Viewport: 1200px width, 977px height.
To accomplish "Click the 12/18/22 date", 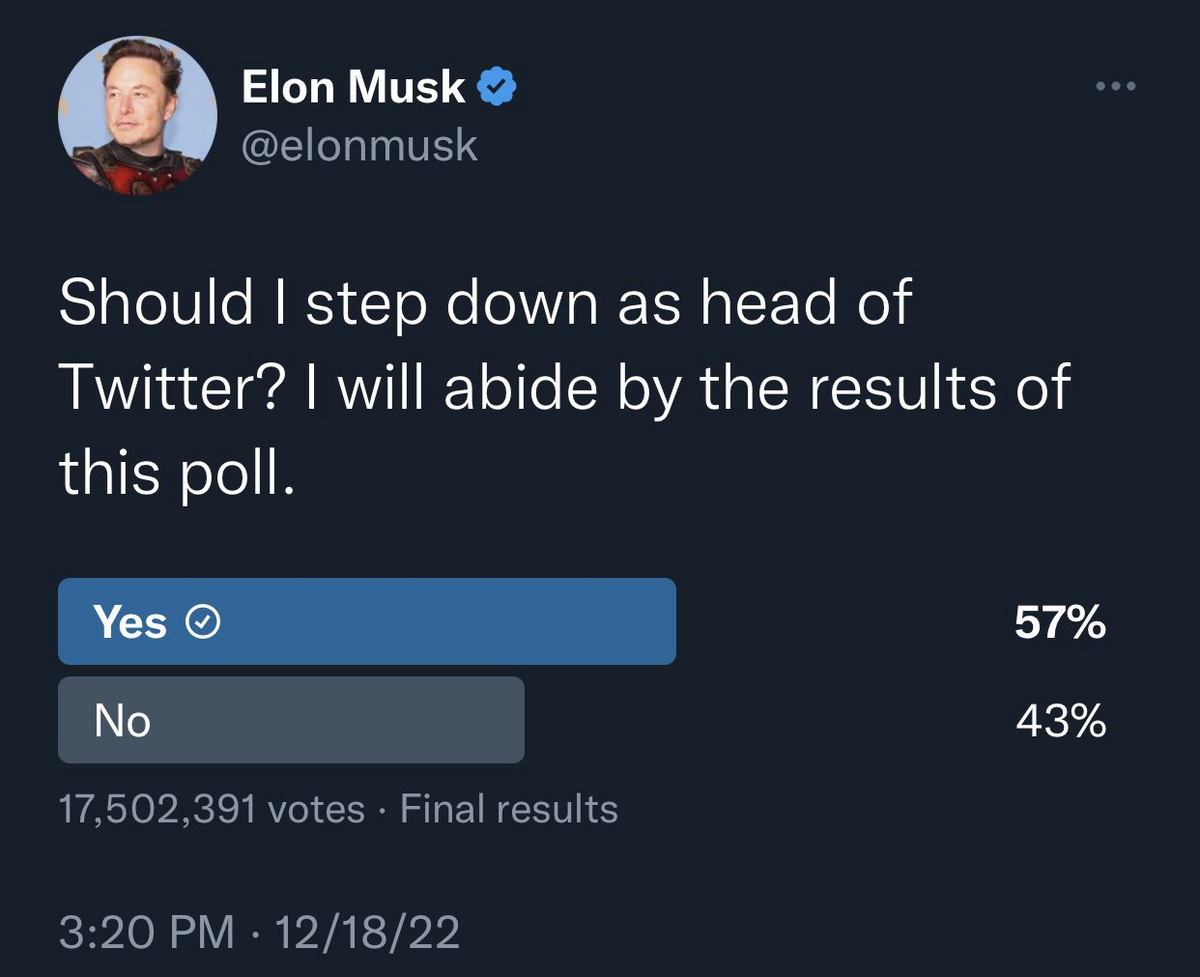I will 366,932.
